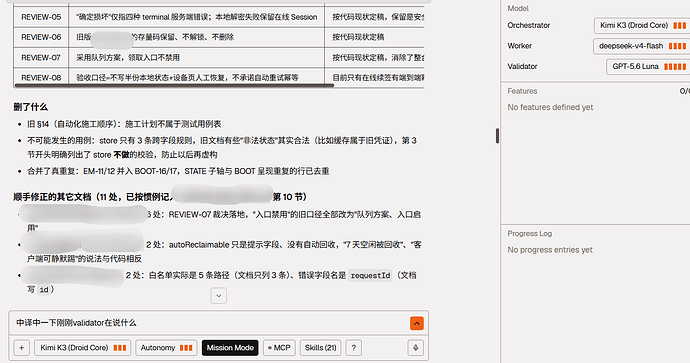690x363 pixels.
Task: Click the heading 删了什么
Action: [30, 107]
